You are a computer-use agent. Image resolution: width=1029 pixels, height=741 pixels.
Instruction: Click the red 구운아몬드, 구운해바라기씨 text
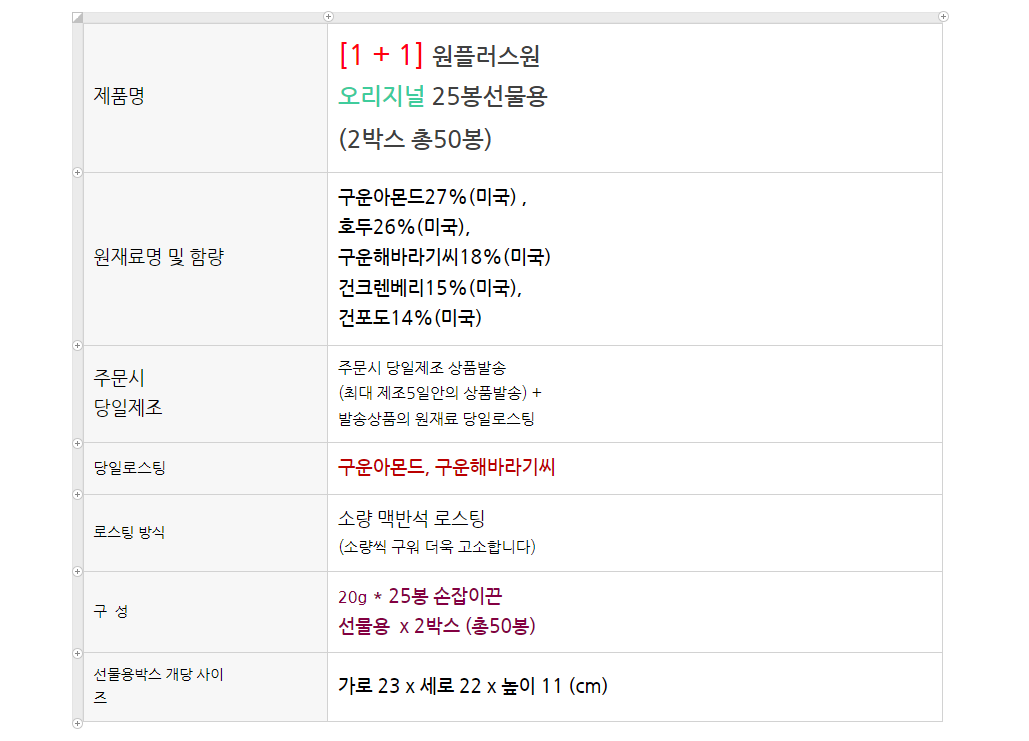pos(446,467)
